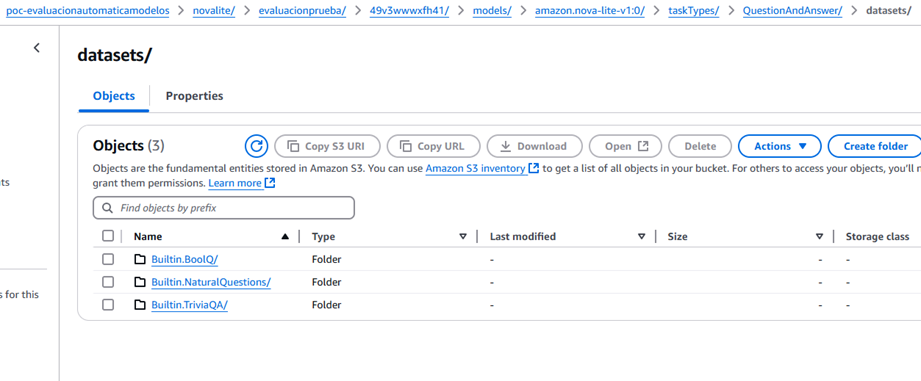Click the external link icon next to Learn more
Viewport: 921px width, 381px height.
click(x=270, y=183)
